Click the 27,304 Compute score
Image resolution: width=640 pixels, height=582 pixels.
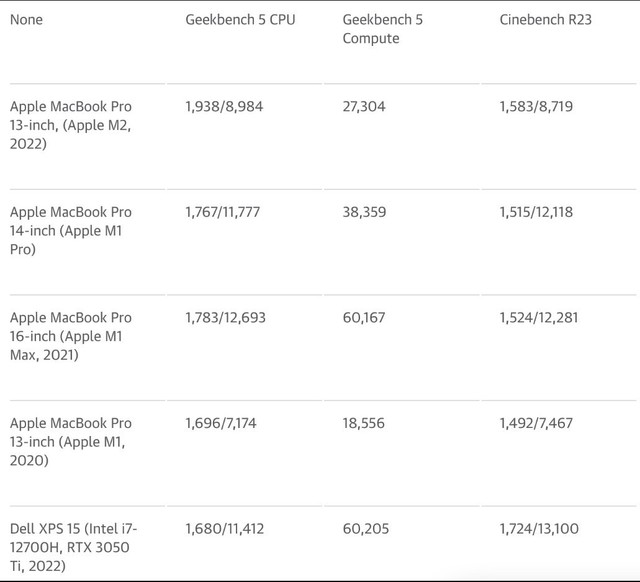tap(364, 107)
